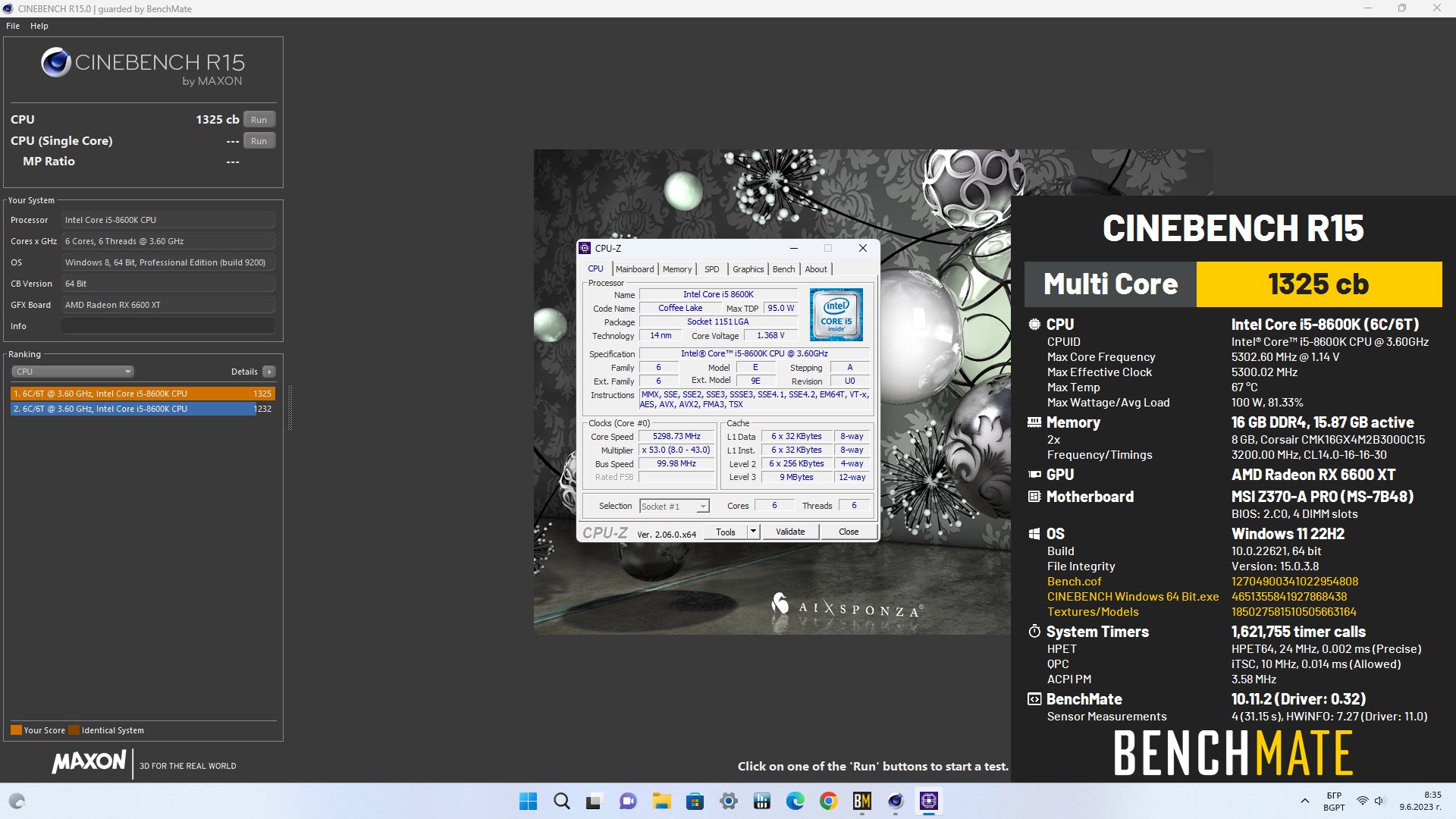Screen dimensions: 1456x819
Task: Click BenchMate OS Windows logo icon
Action: pyautogui.click(x=1034, y=534)
